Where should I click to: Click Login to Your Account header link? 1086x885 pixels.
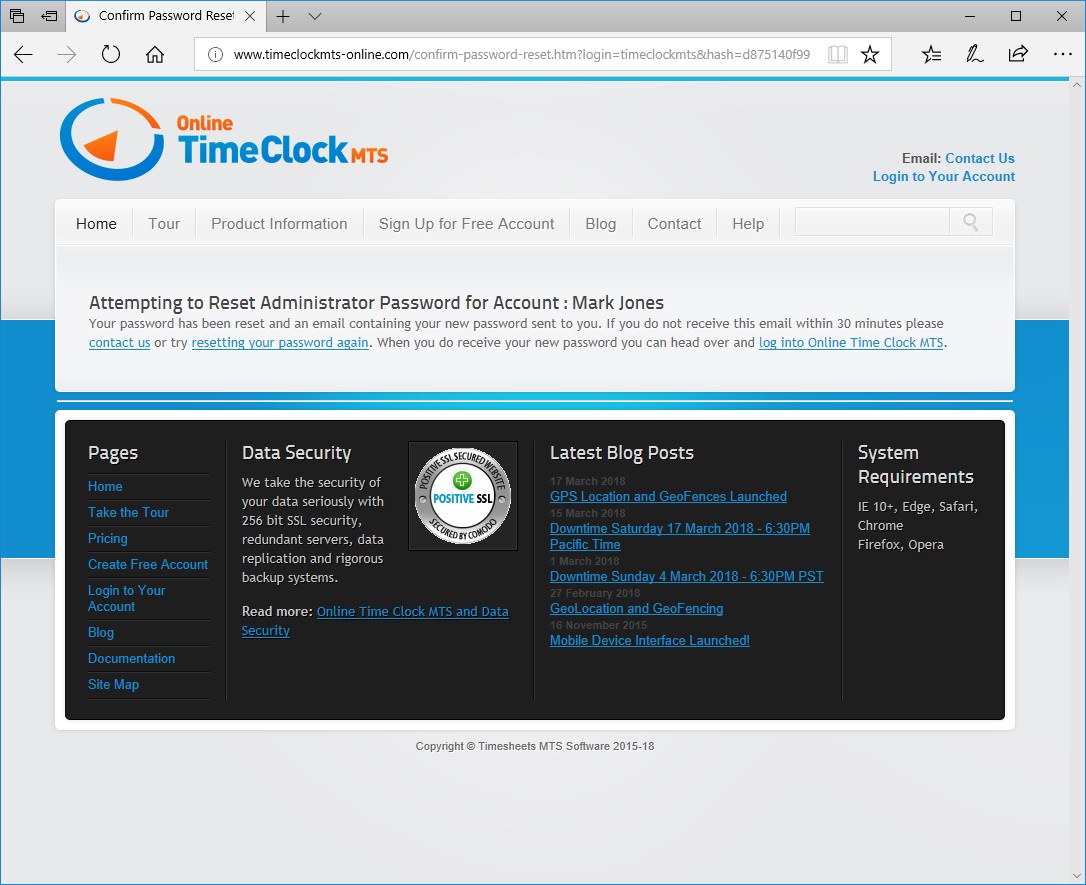click(943, 176)
